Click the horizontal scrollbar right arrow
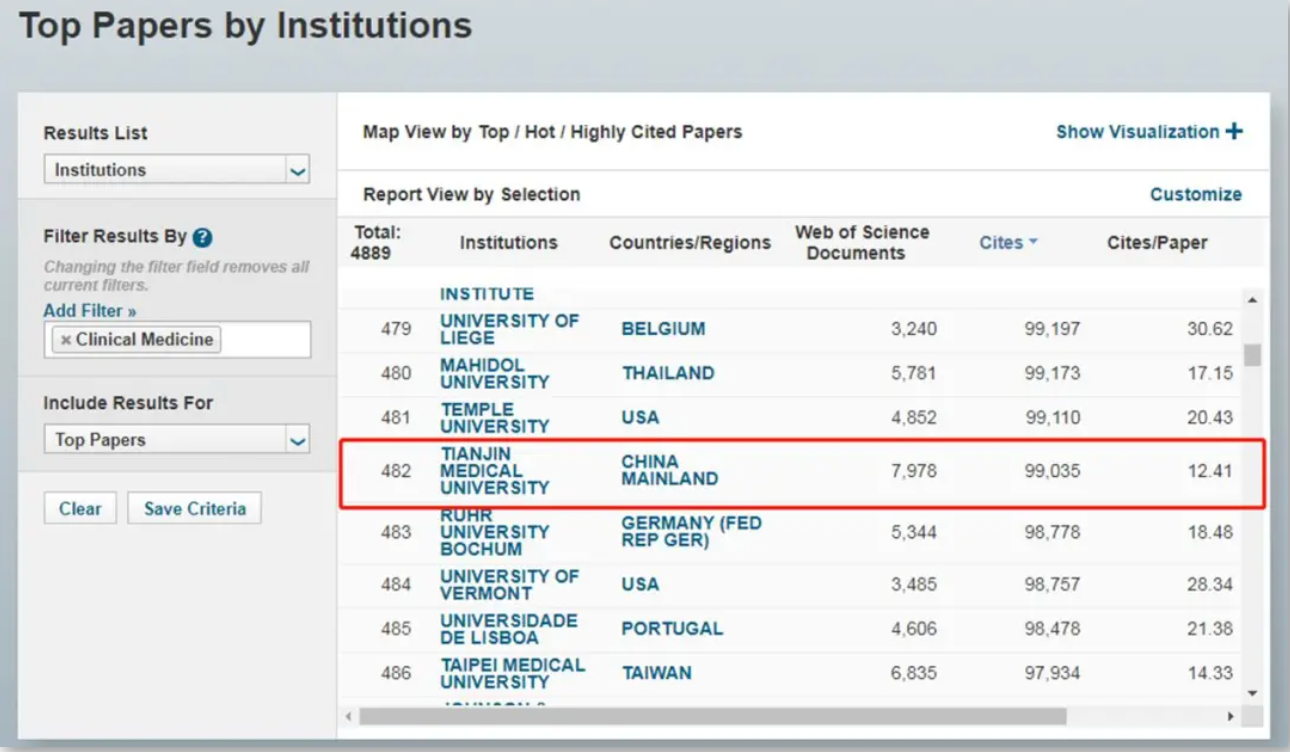Screen dimensions: 1290x752 [x=1231, y=716]
